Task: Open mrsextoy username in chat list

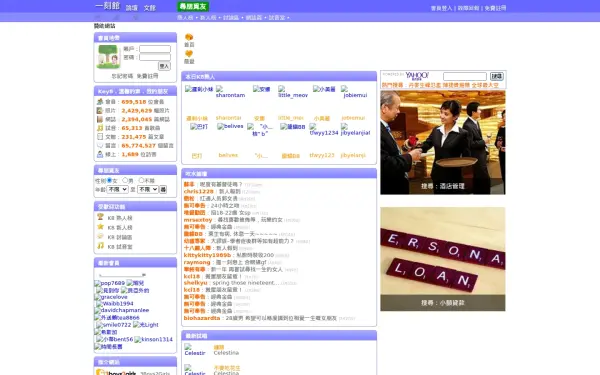Action: click(x=198, y=220)
